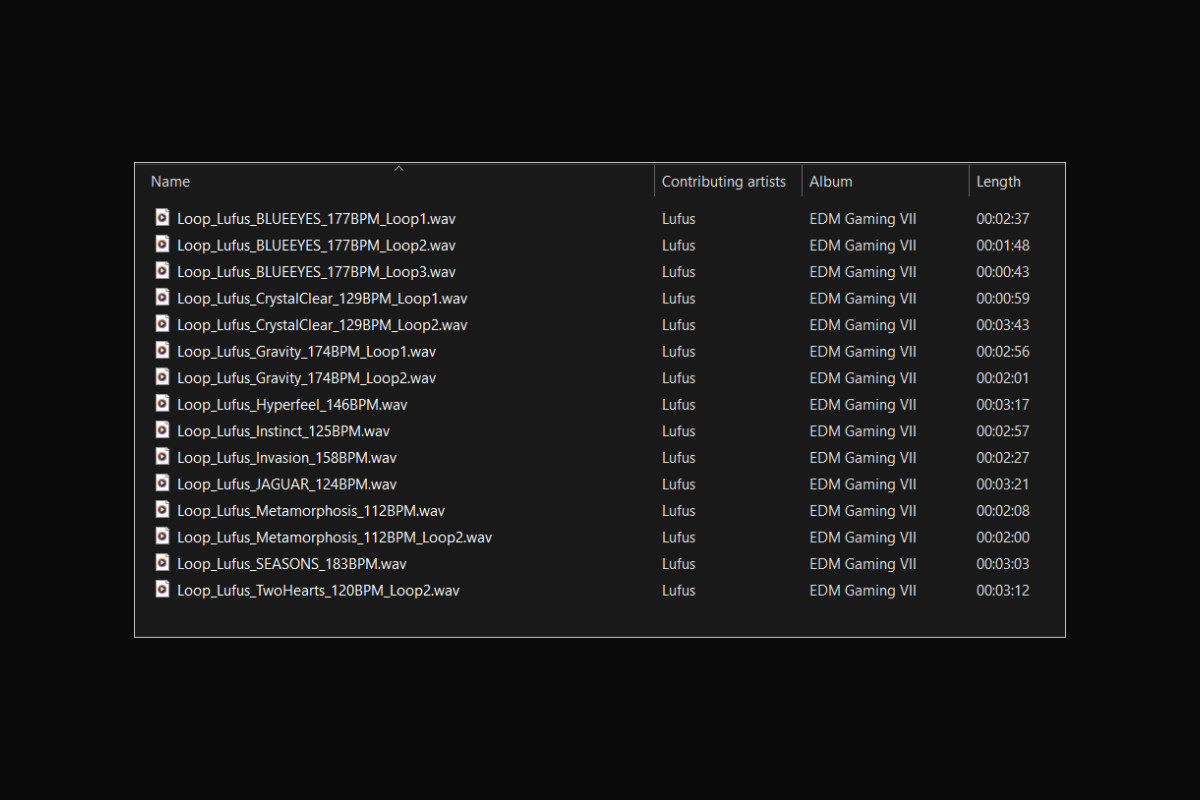This screenshot has width=1200, height=800.
Task: Select file name Loop_Lufus_Instinct_125BPM.wav
Action: 283,431
